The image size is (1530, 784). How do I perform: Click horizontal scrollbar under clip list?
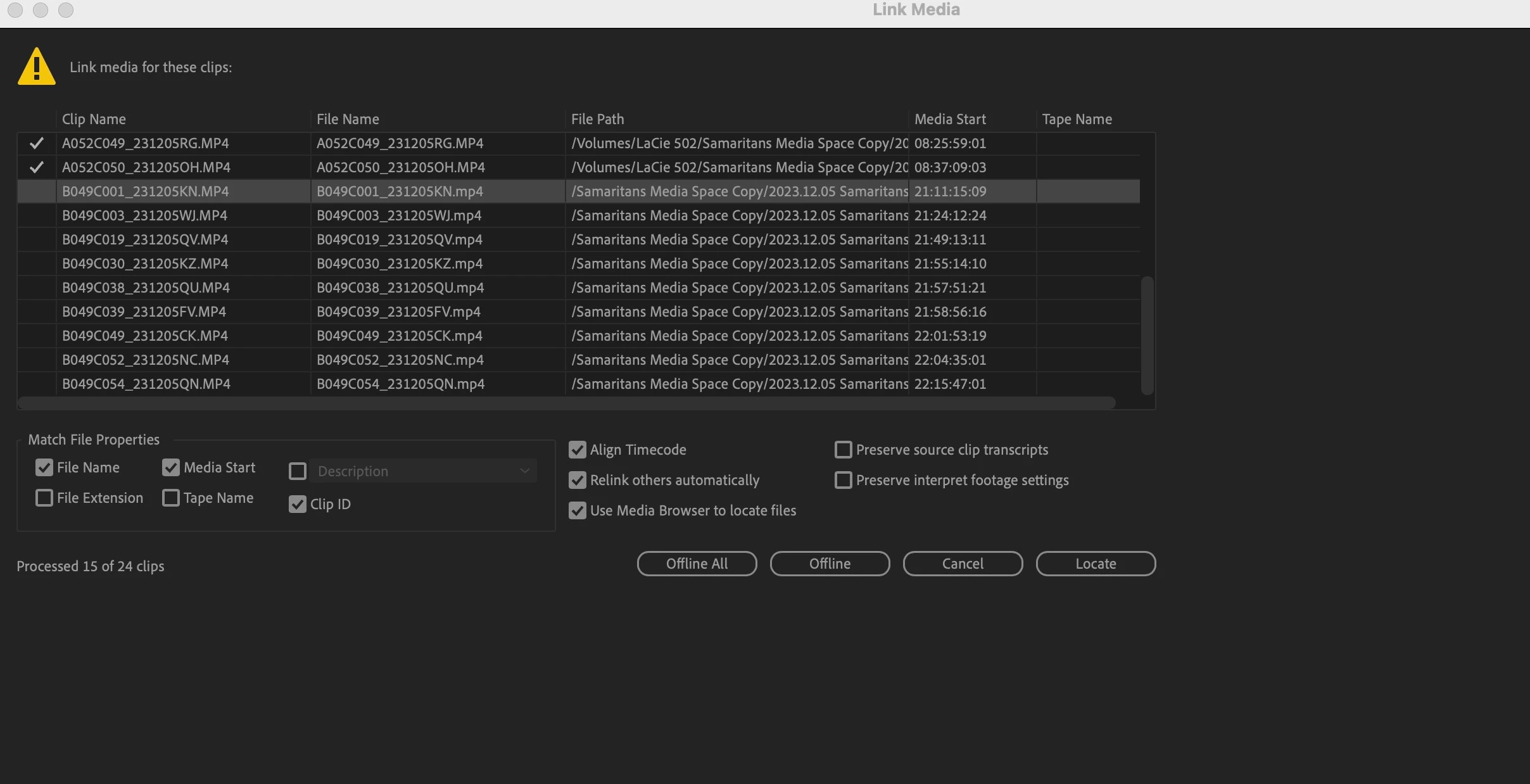pyautogui.click(x=566, y=403)
